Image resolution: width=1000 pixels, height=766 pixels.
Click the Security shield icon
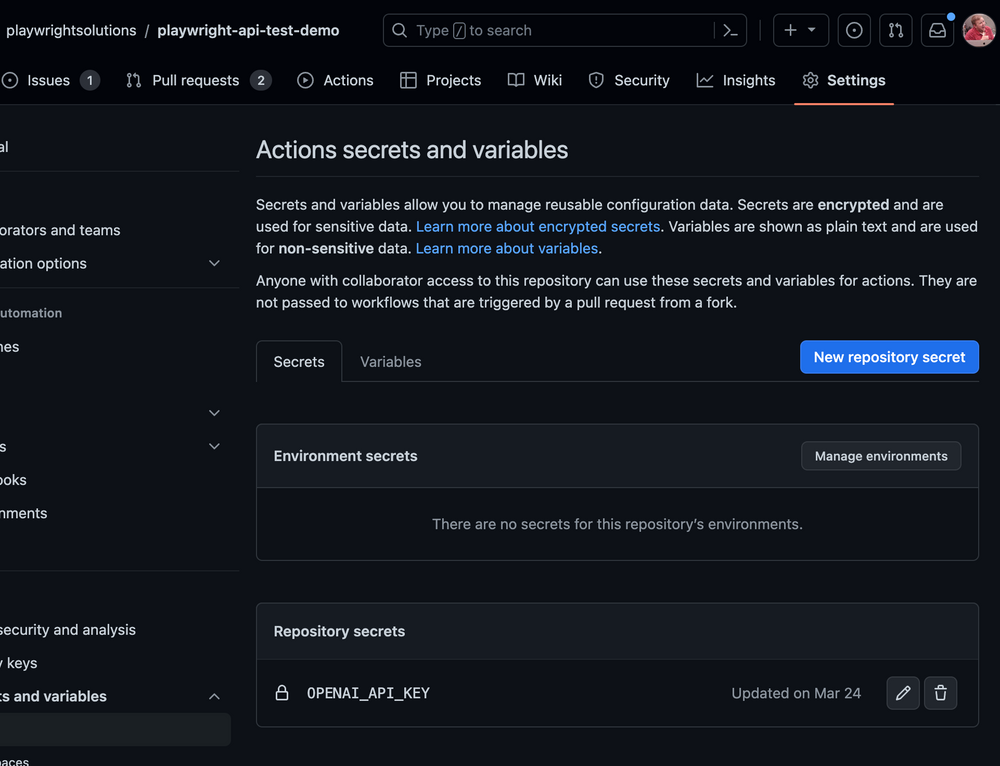point(594,80)
